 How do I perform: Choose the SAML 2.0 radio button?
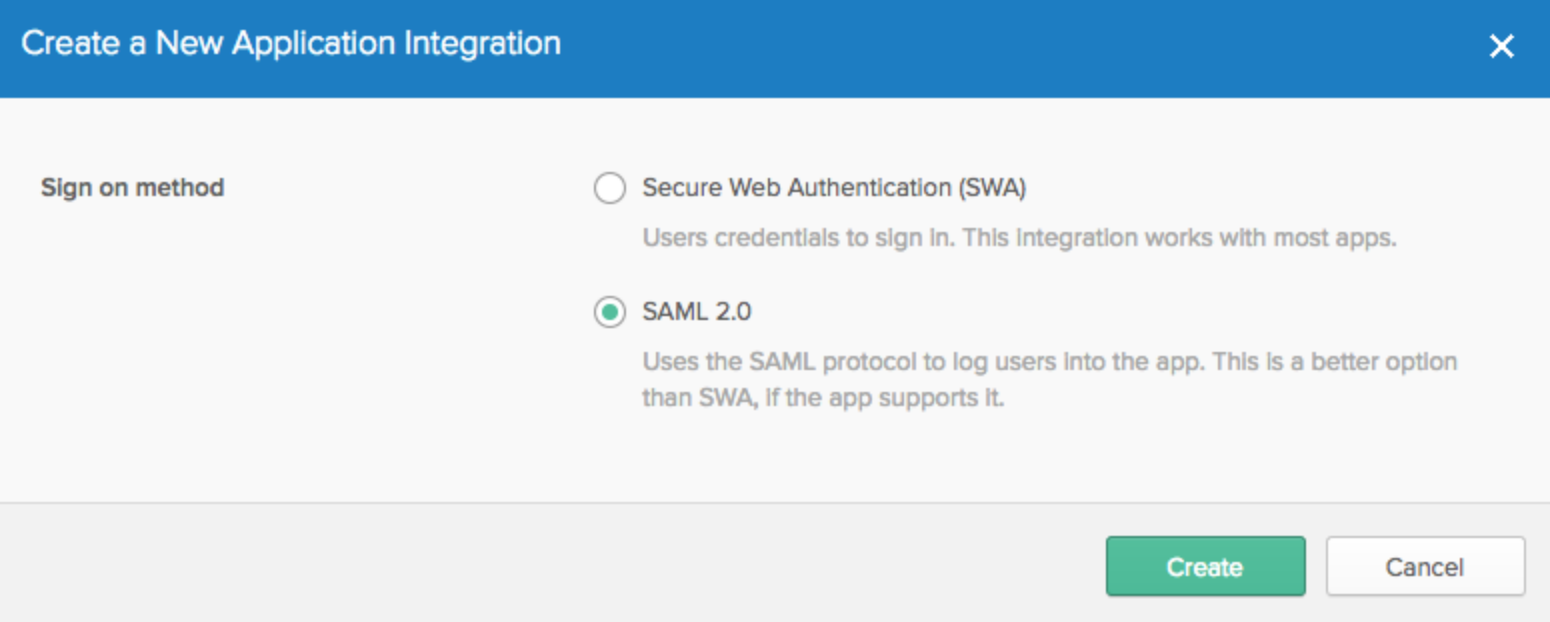610,313
